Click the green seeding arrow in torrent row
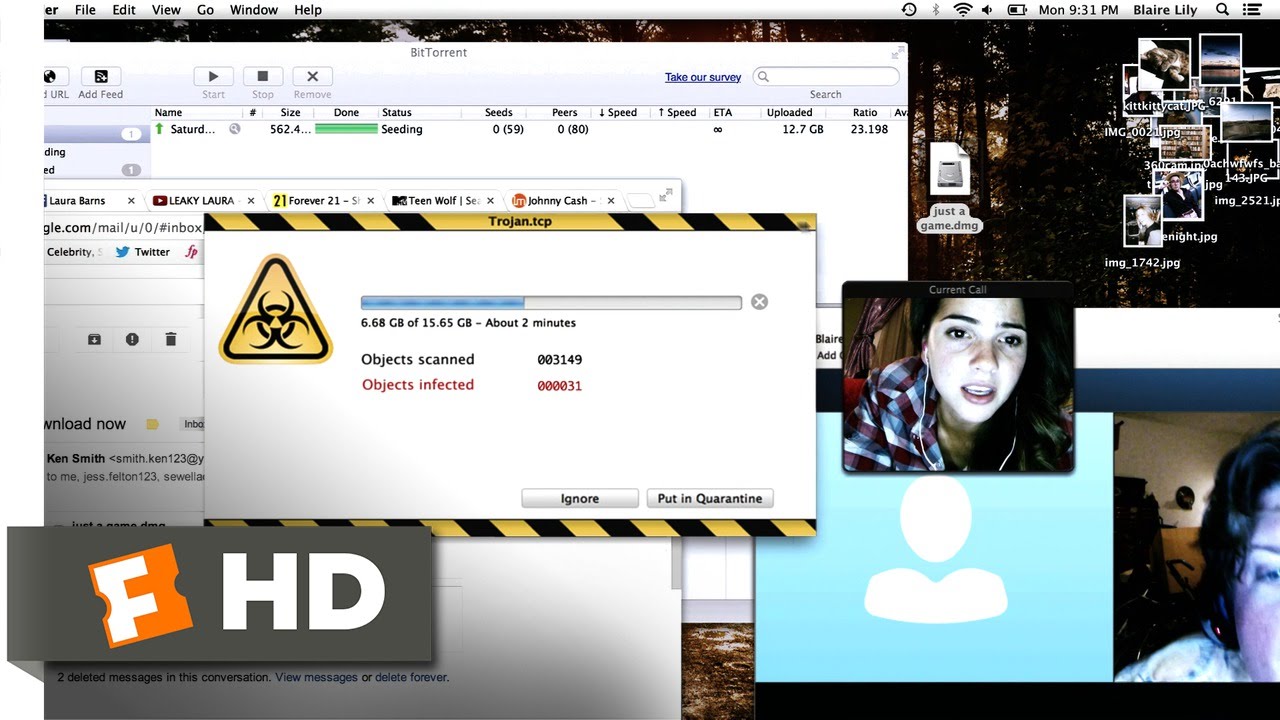The image size is (1280, 720). pyautogui.click(x=159, y=129)
